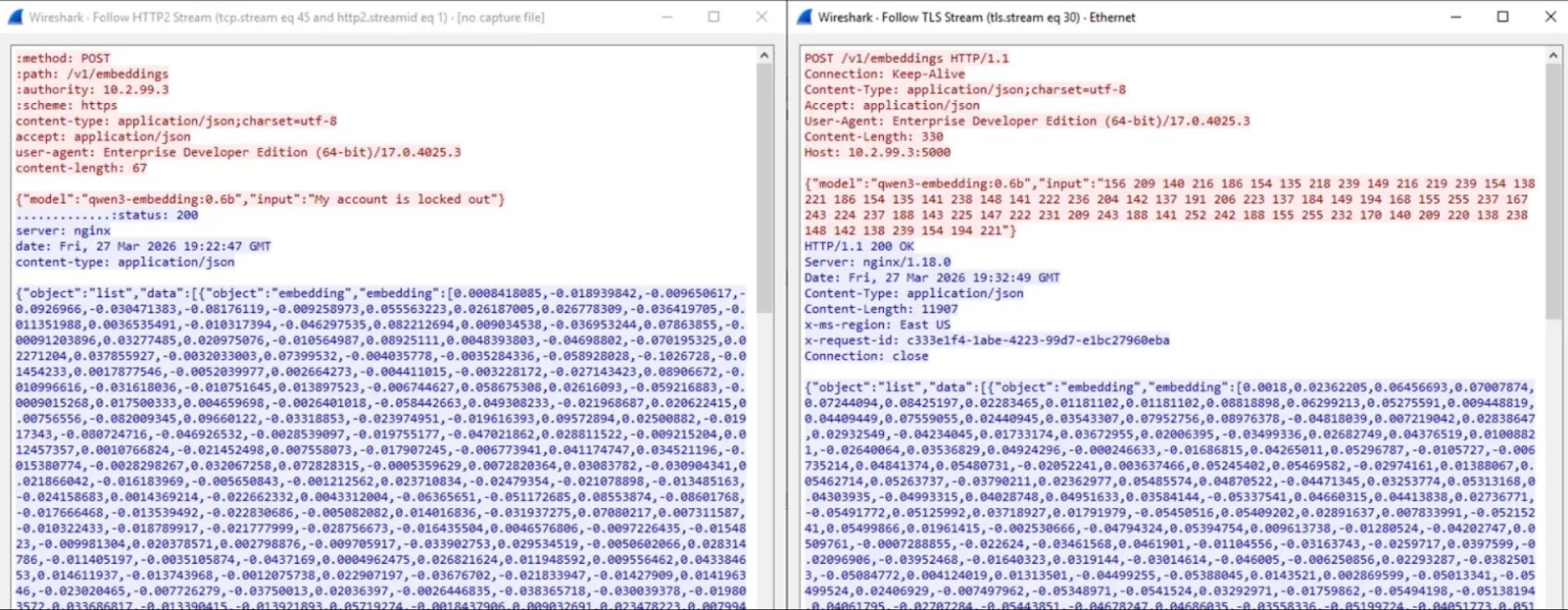Click lowercase 'user-agent' line in HTTP2 window
Screen dimensions: 1568x610
click(238, 152)
